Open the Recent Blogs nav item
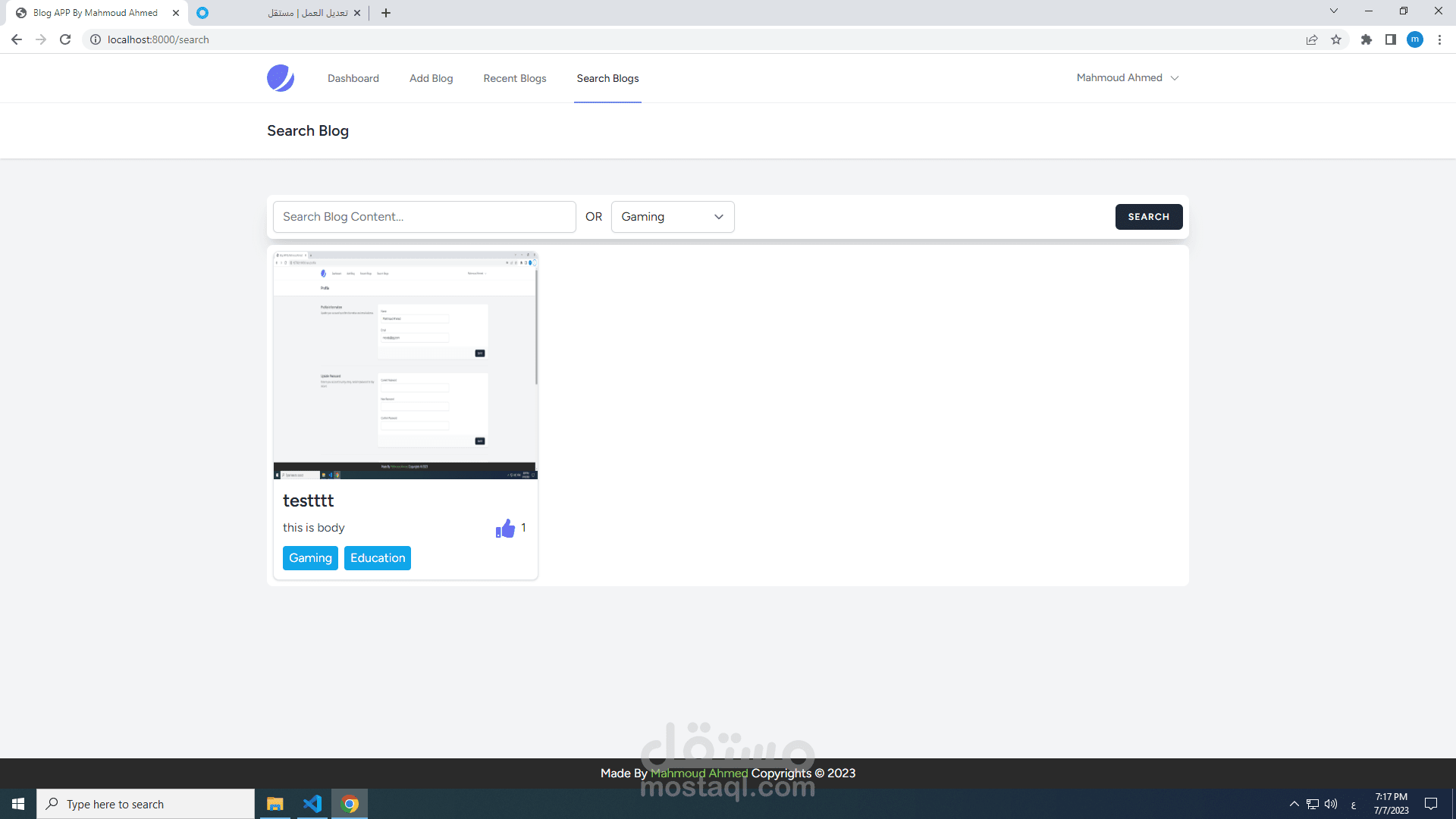Image resolution: width=1456 pixels, height=819 pixels. 515,78
